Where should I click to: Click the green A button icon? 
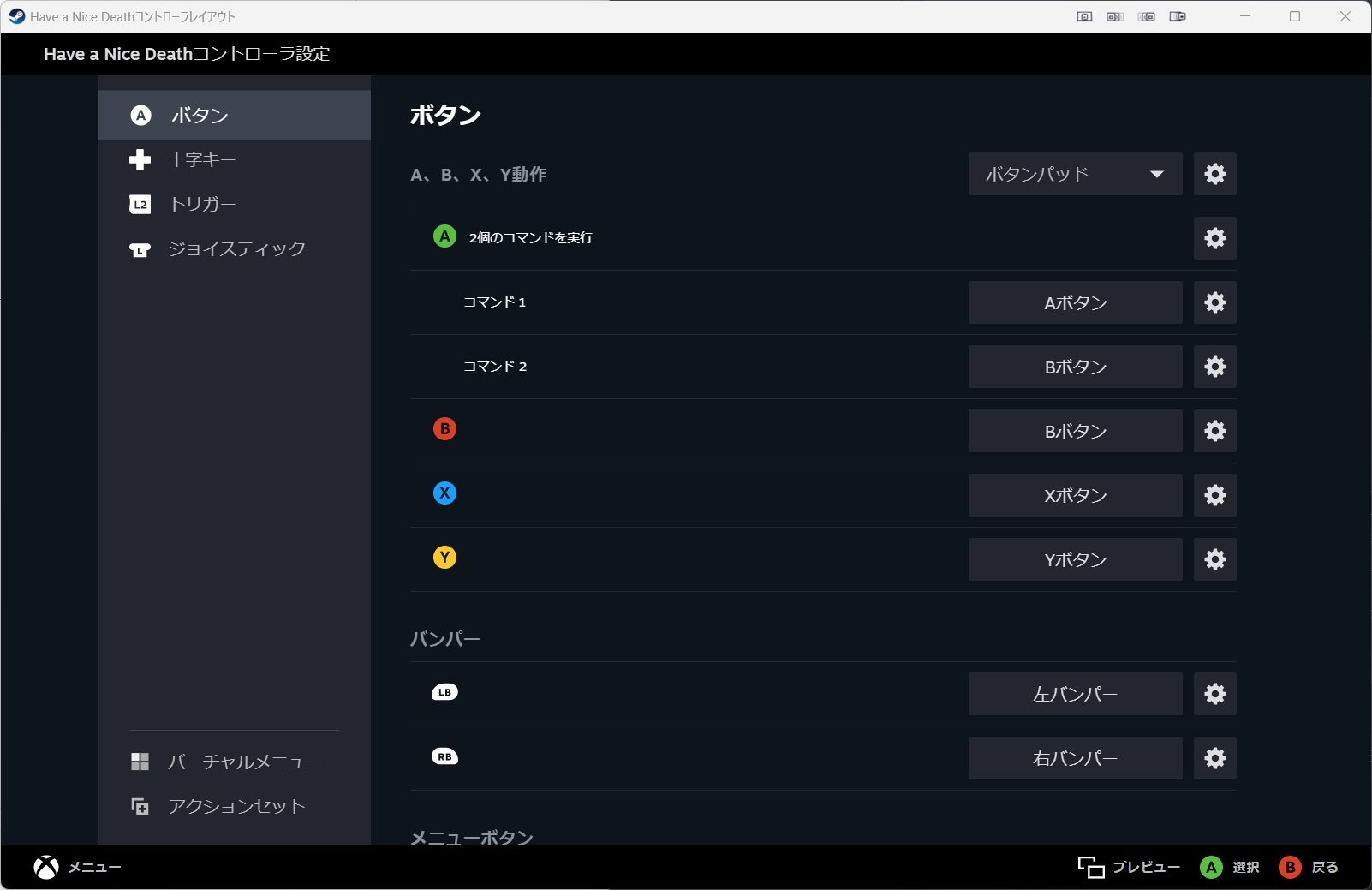444,236
